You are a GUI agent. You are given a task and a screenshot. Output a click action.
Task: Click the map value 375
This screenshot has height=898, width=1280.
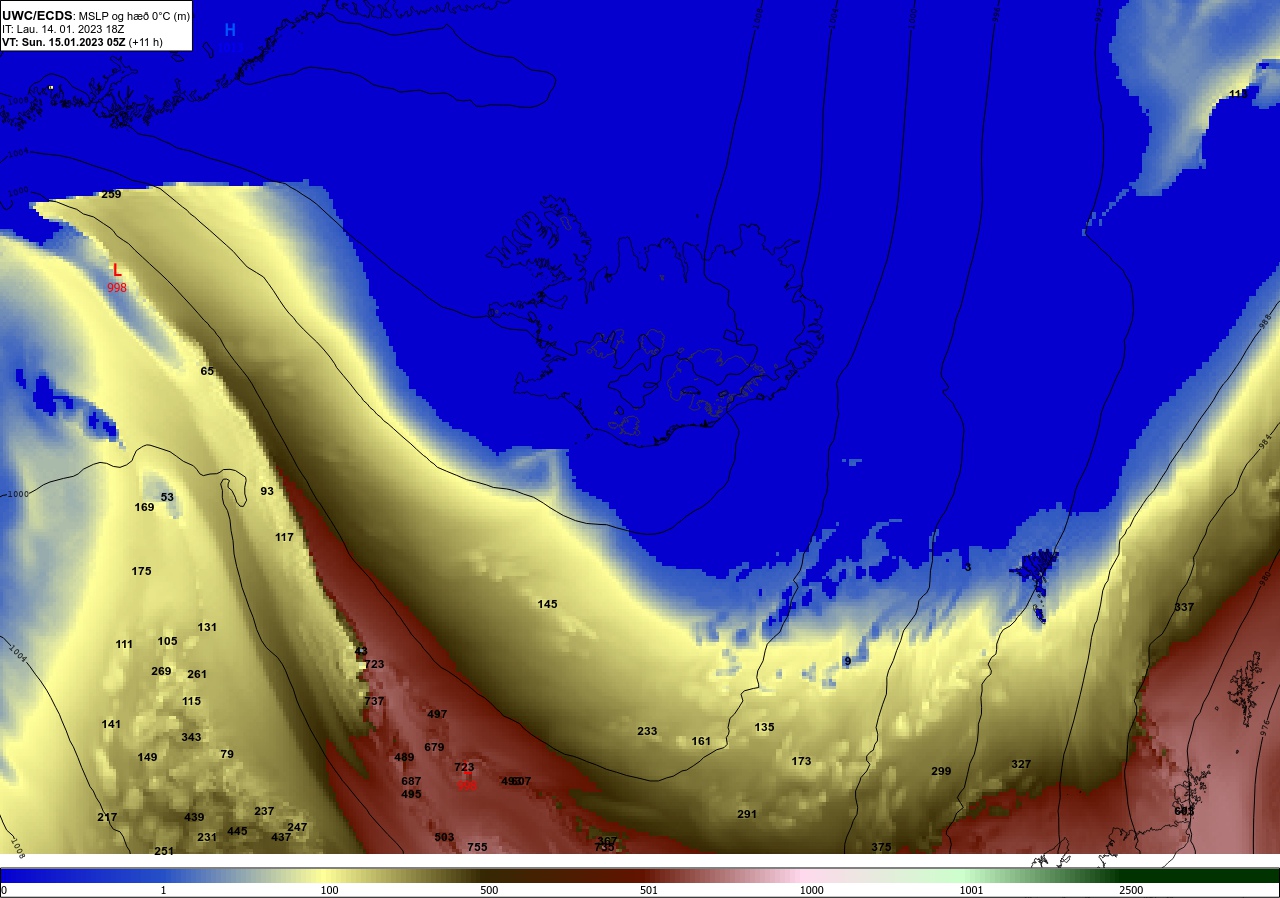coord(881,847)
